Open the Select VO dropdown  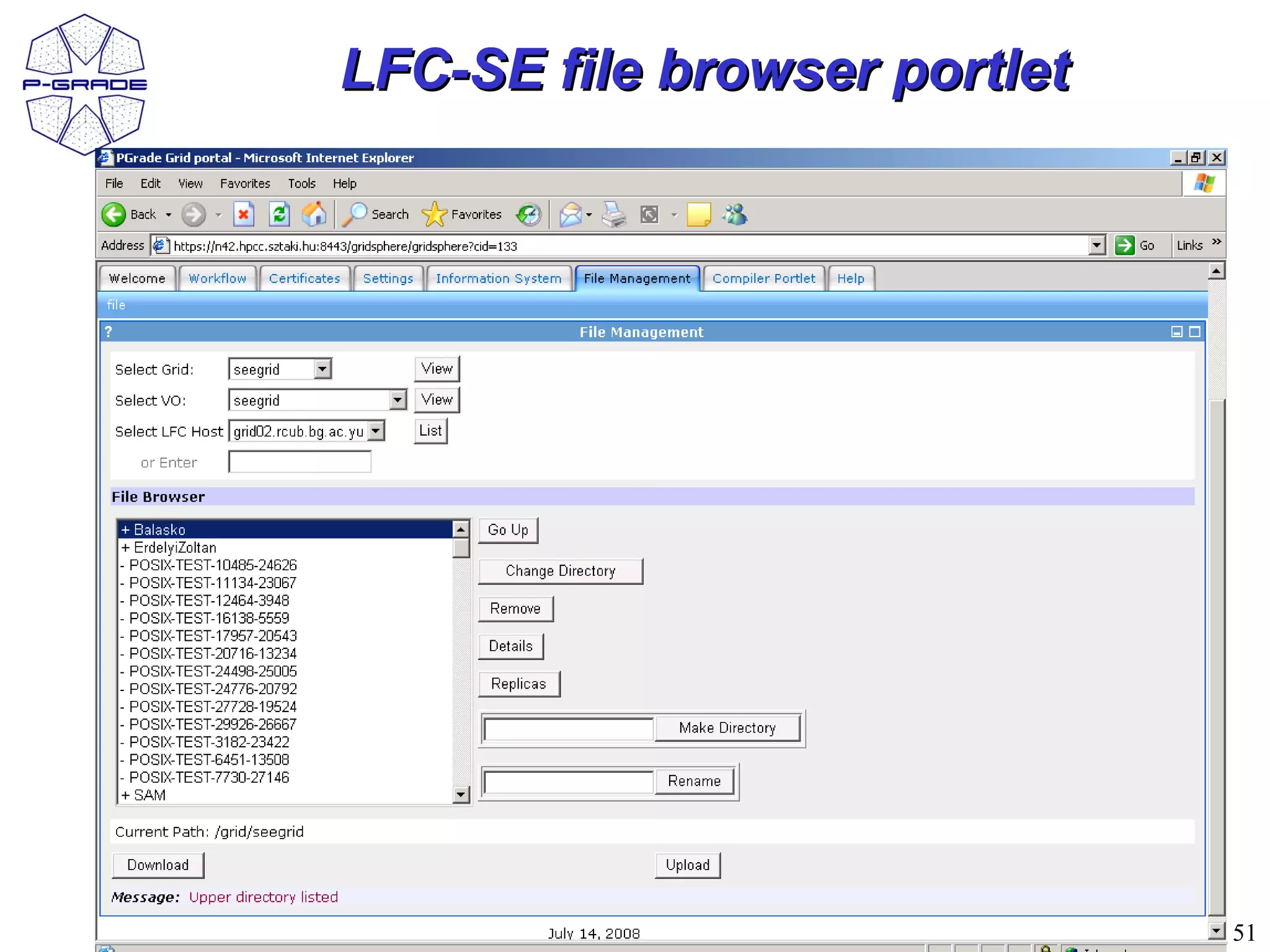click(x=397, y=400)
